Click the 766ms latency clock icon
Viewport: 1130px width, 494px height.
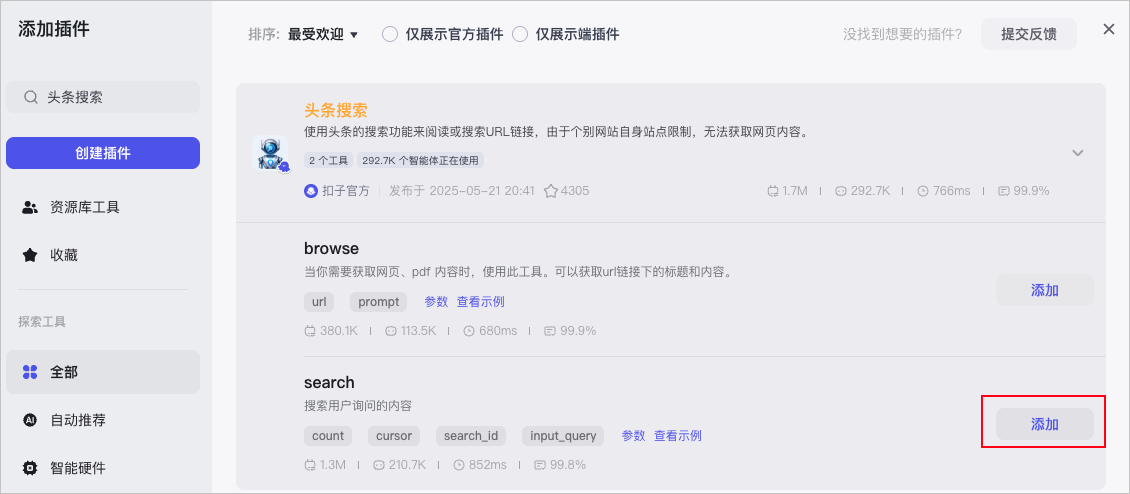coord(923,191)
